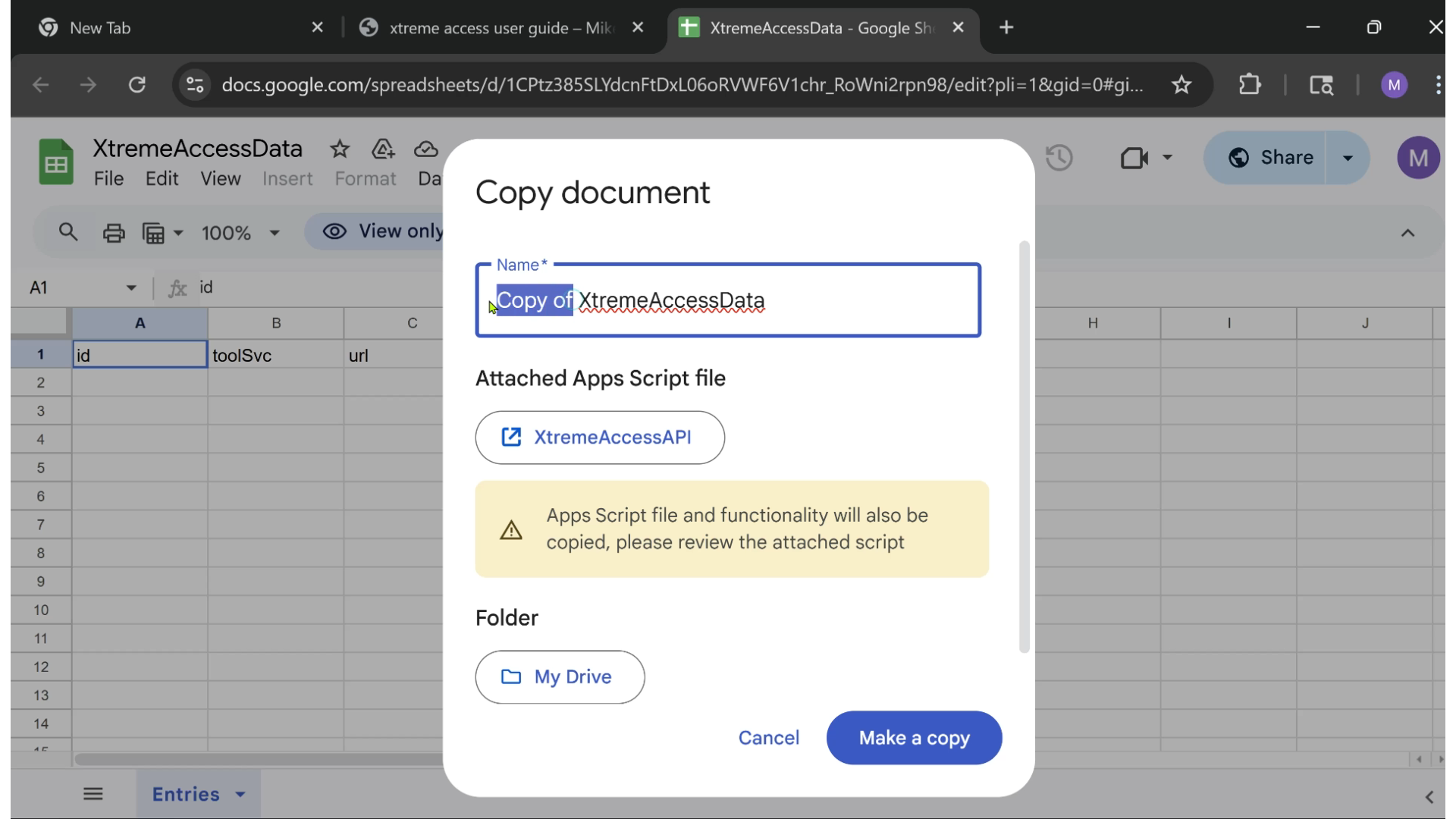Viewport: 1456px width, 819px height.
Task: Cancel the Copy document dialog
Action: click(769, 738)
